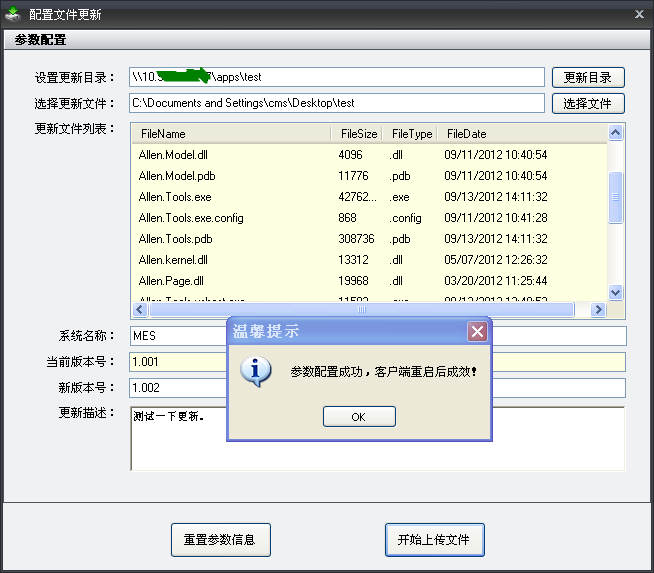654x573 pixels.
Task: Select the Allen.Page.dll row
Action: click(370, 281)
